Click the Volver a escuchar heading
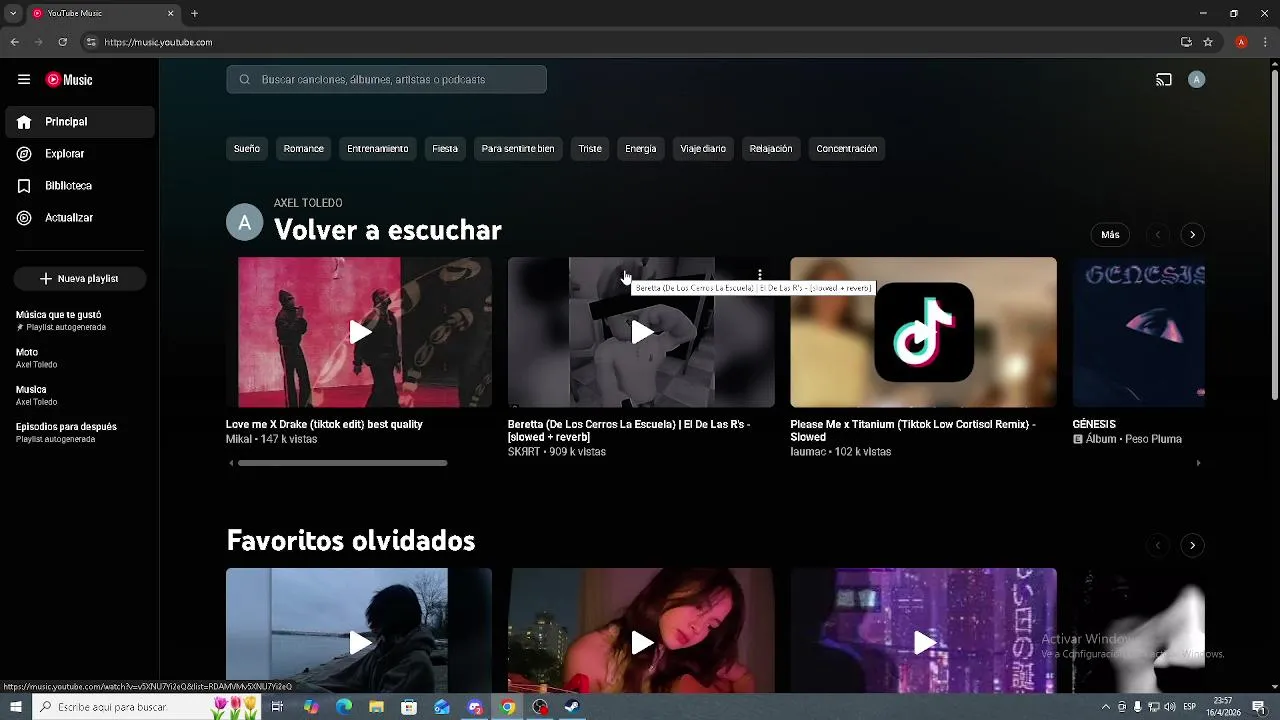Screen dimensions: 1280x720 388,230
